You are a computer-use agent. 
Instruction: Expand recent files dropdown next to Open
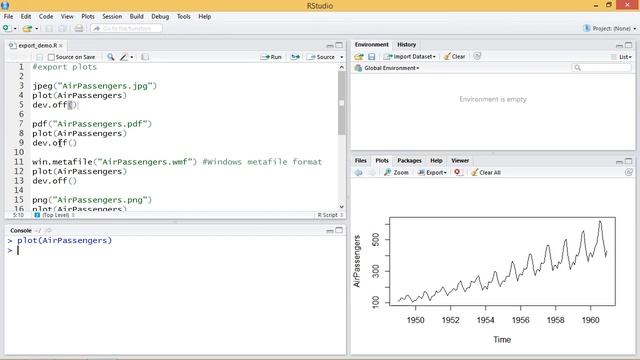[x=37, y=29]
